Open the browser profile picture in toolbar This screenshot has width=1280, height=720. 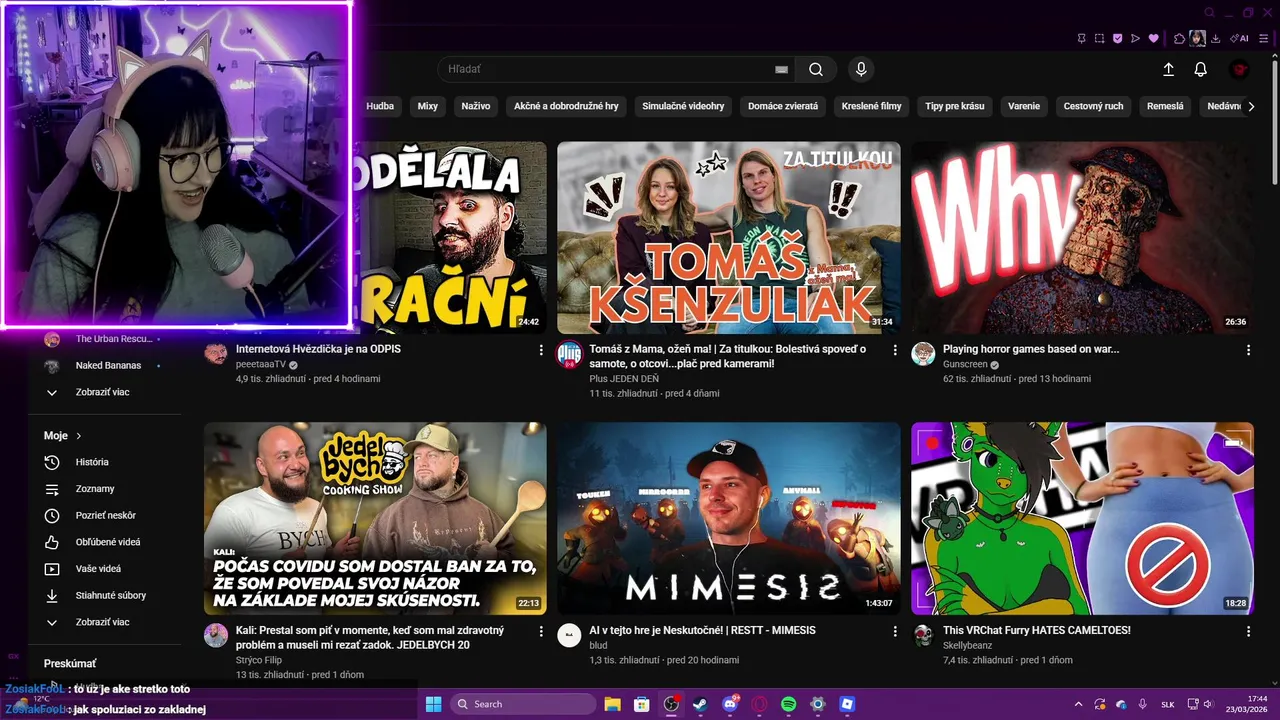tap(1197, 38)
